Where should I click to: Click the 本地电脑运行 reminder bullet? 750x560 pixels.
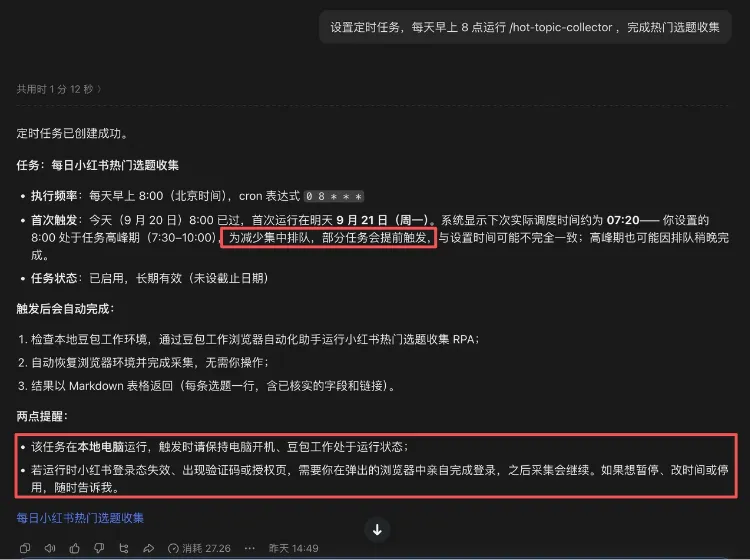(220, 447)
